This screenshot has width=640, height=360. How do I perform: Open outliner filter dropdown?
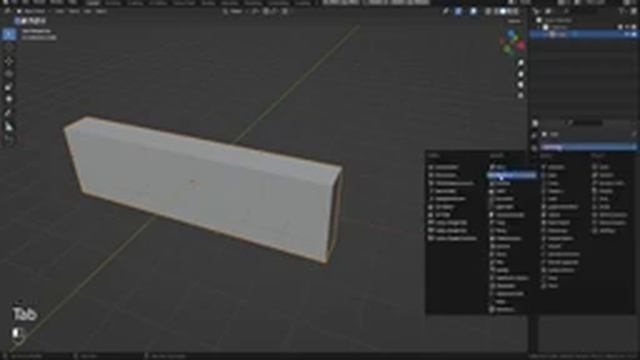(623, 11)
